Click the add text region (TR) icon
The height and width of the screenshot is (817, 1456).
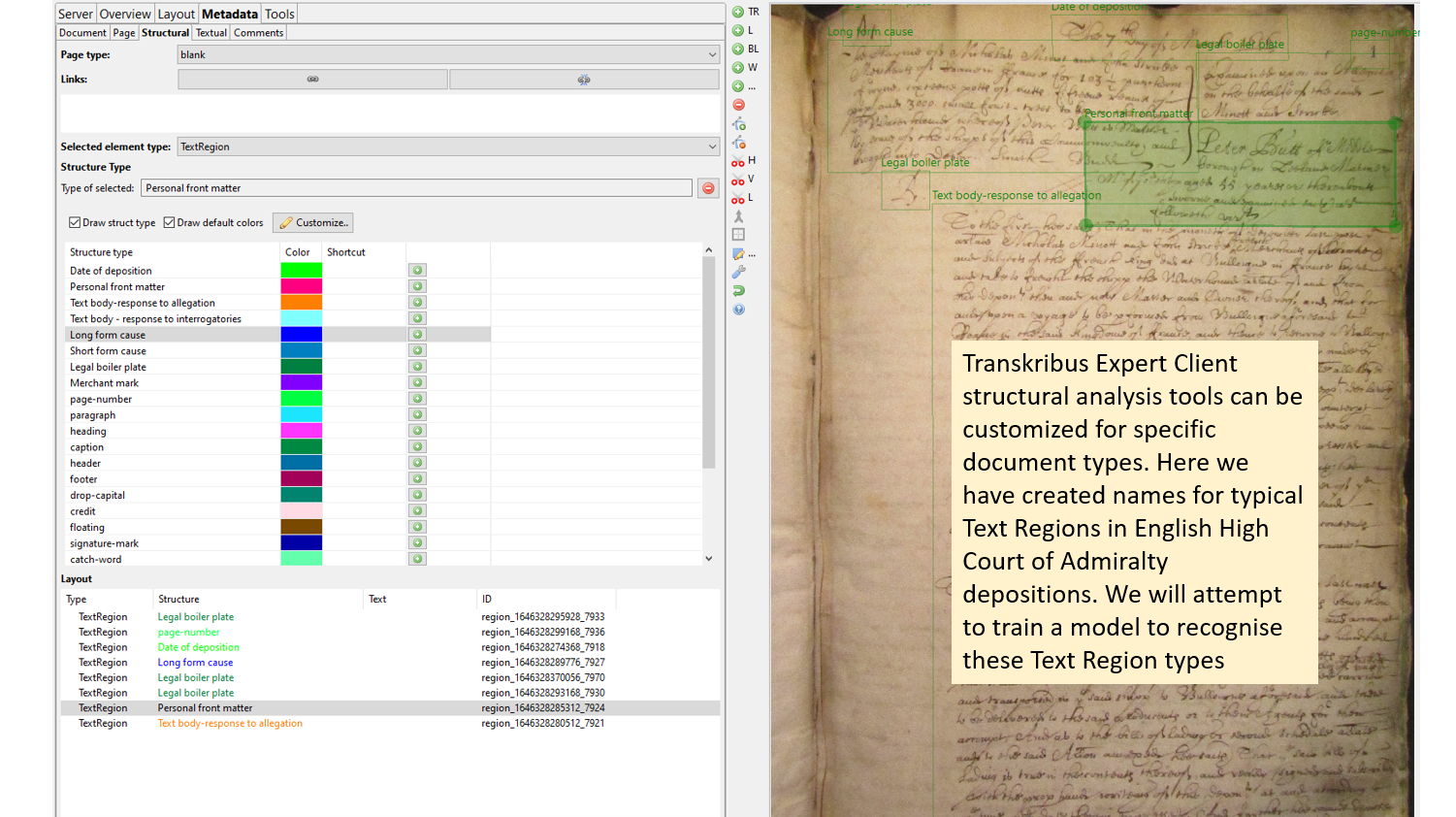(x=738, y=12)
